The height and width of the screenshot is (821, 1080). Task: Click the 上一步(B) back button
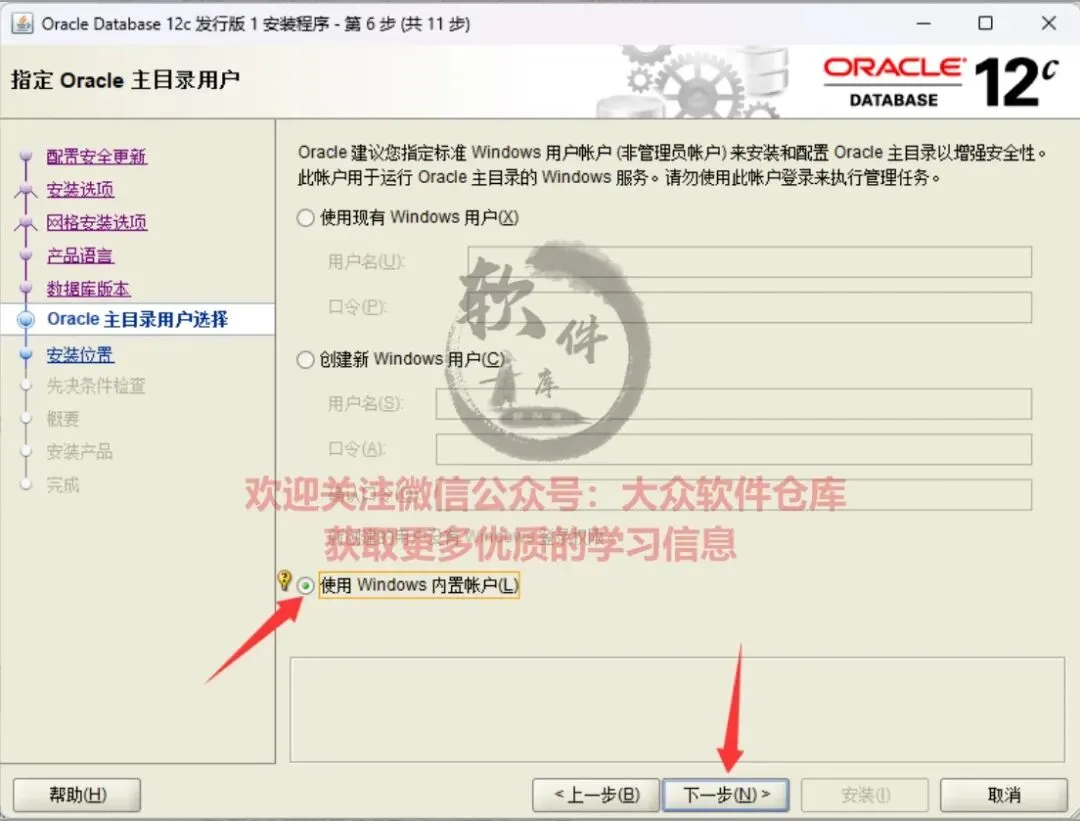coord(596,796)
